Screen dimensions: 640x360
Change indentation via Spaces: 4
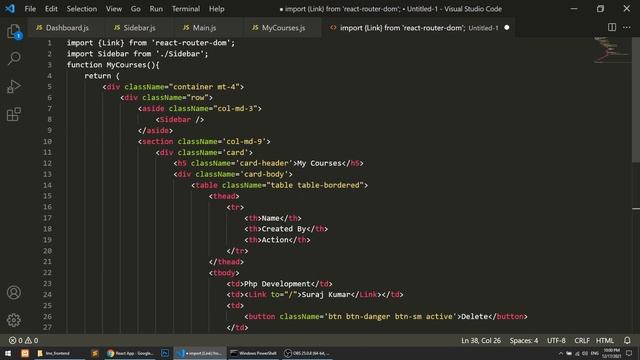coord(524,340)
